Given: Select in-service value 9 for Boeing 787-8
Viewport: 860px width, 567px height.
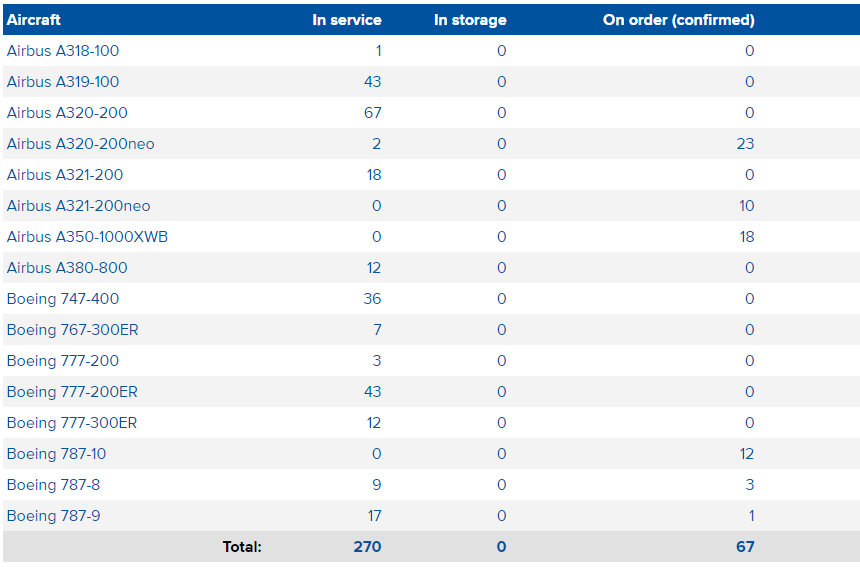Looking at the screenshot, I should [x=377, y=485].
